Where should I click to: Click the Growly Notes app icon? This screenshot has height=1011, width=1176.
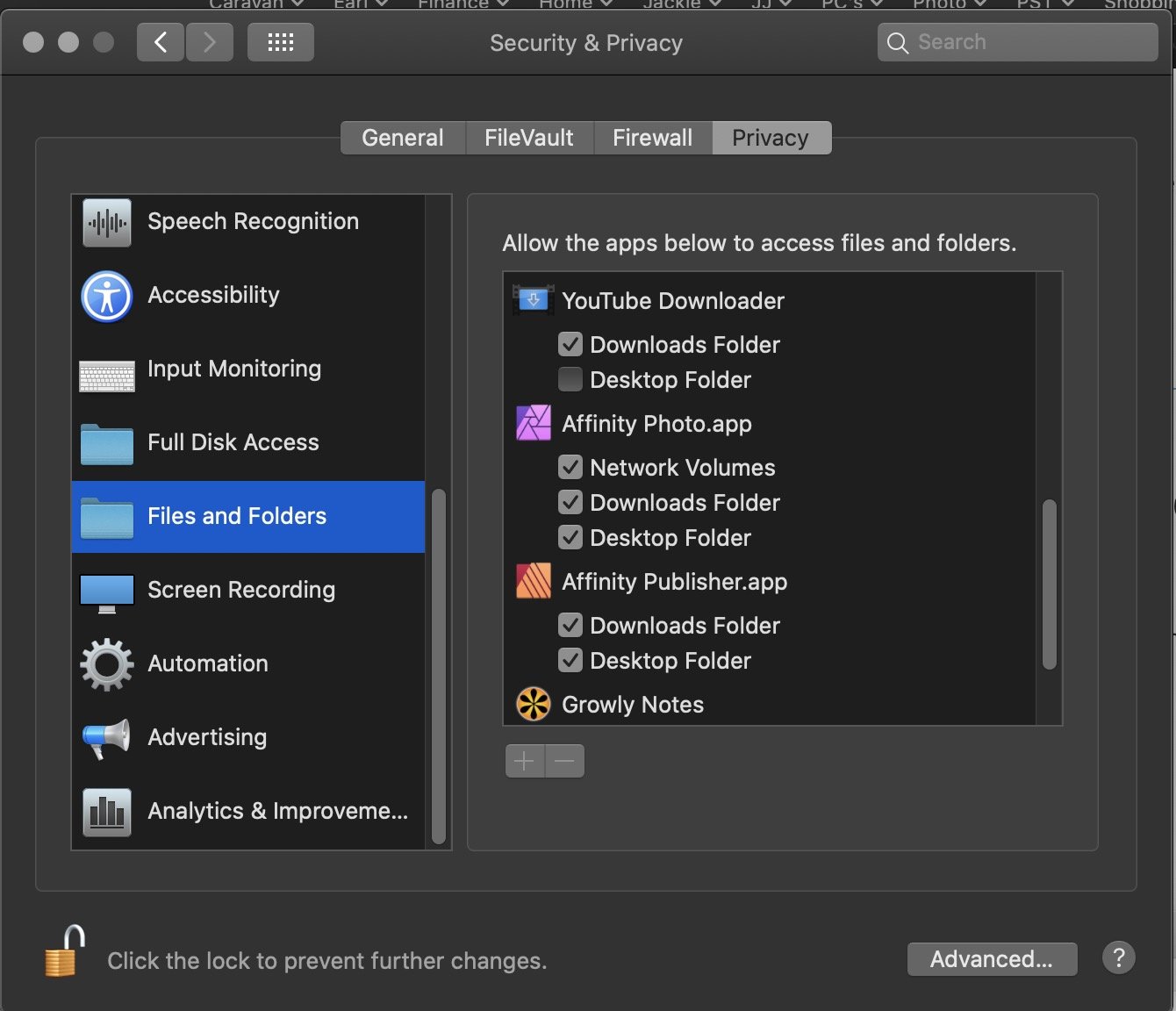coord(534,704)
